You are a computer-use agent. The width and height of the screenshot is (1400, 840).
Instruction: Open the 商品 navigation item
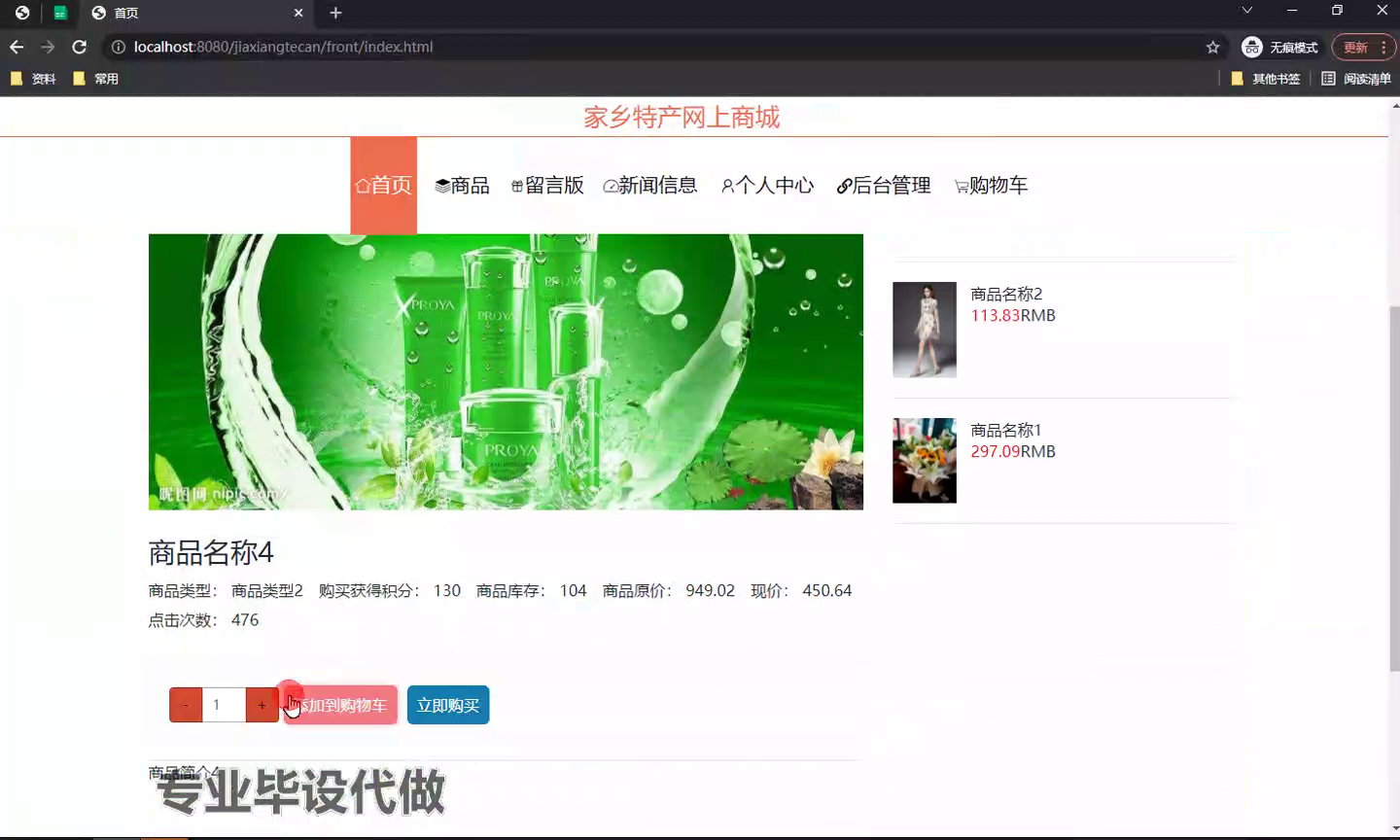[x=463, y=185]
